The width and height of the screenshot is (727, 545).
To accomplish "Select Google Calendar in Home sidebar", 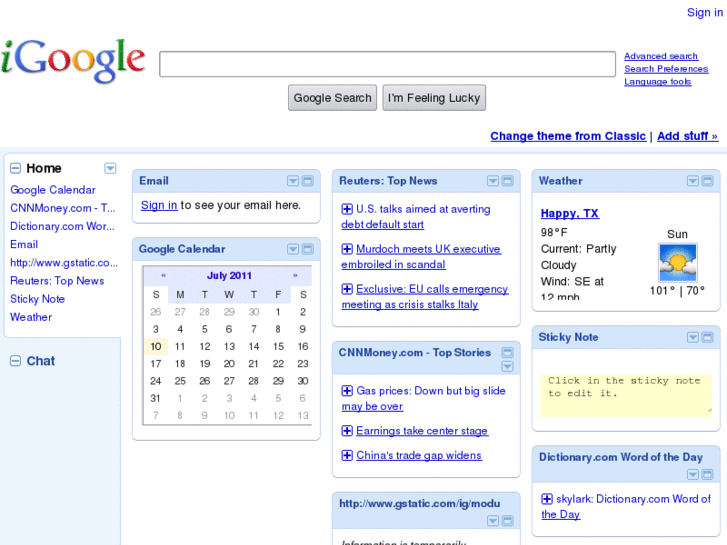I will 53,190.
